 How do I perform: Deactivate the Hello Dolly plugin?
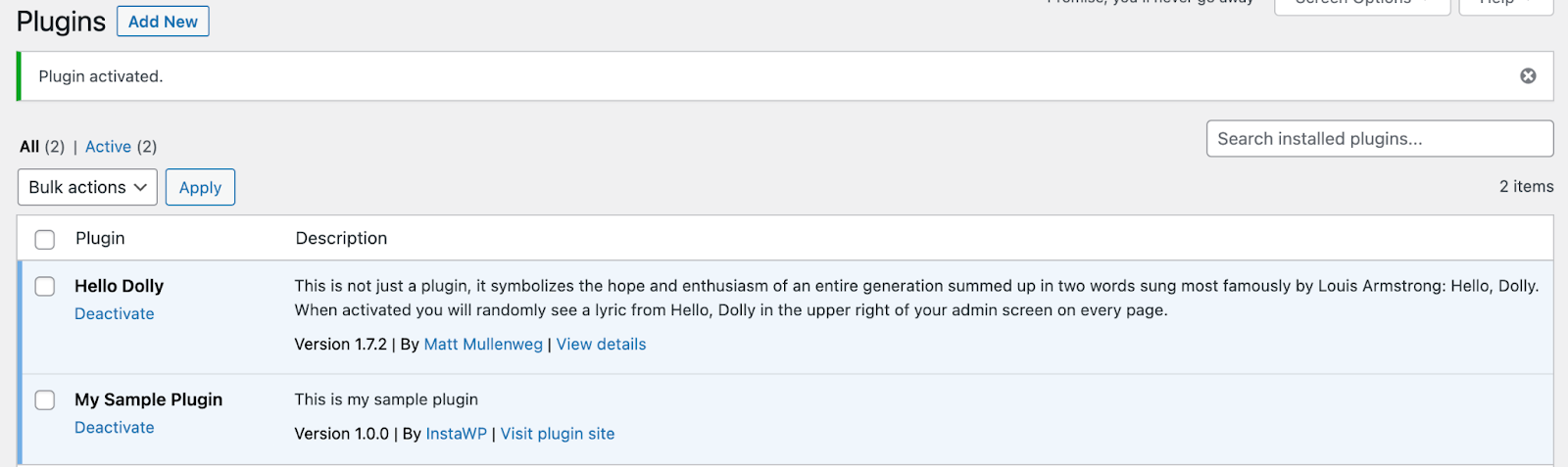coord(115,314)
